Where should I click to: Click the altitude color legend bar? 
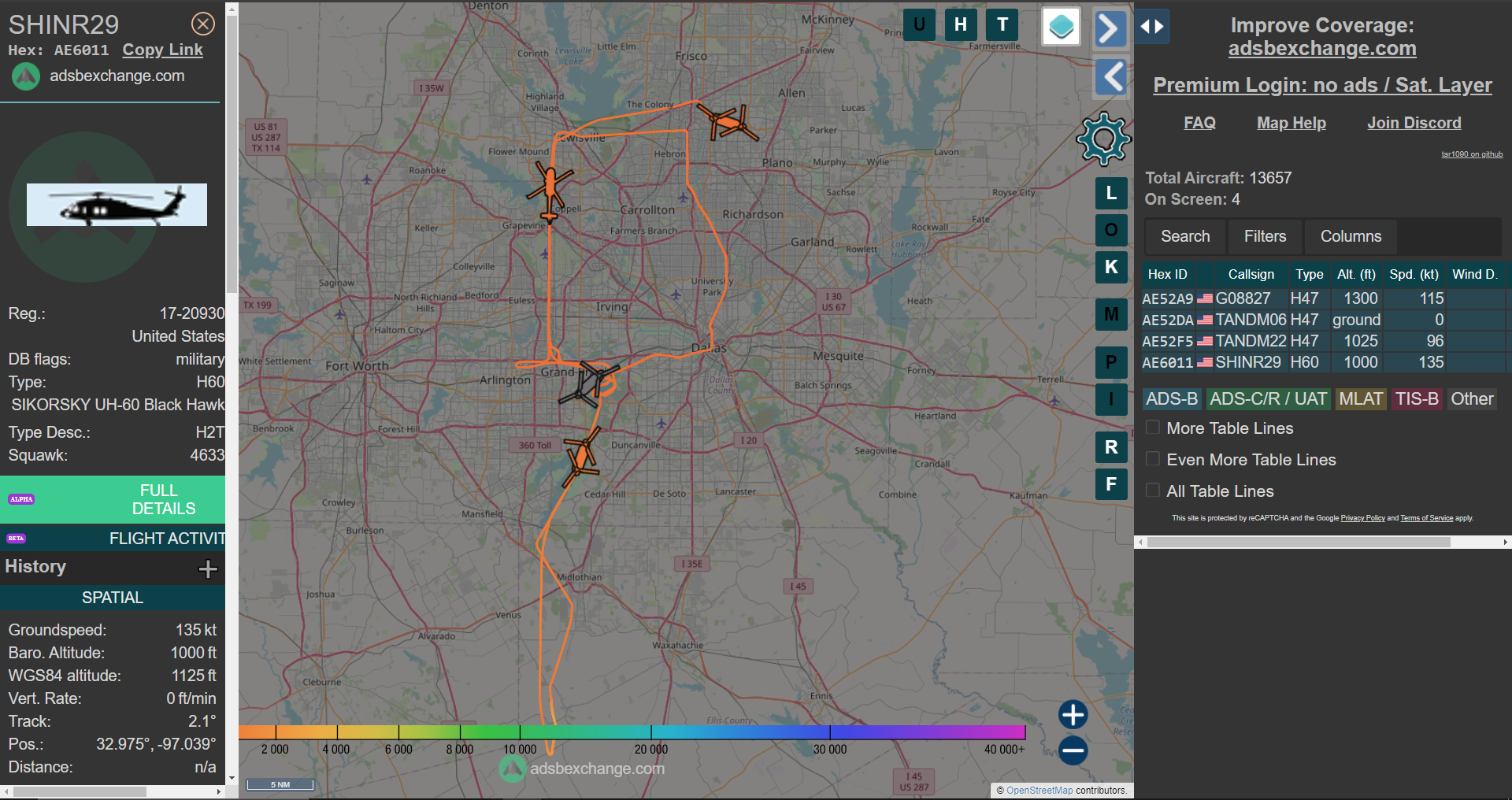tap(632, 732)
